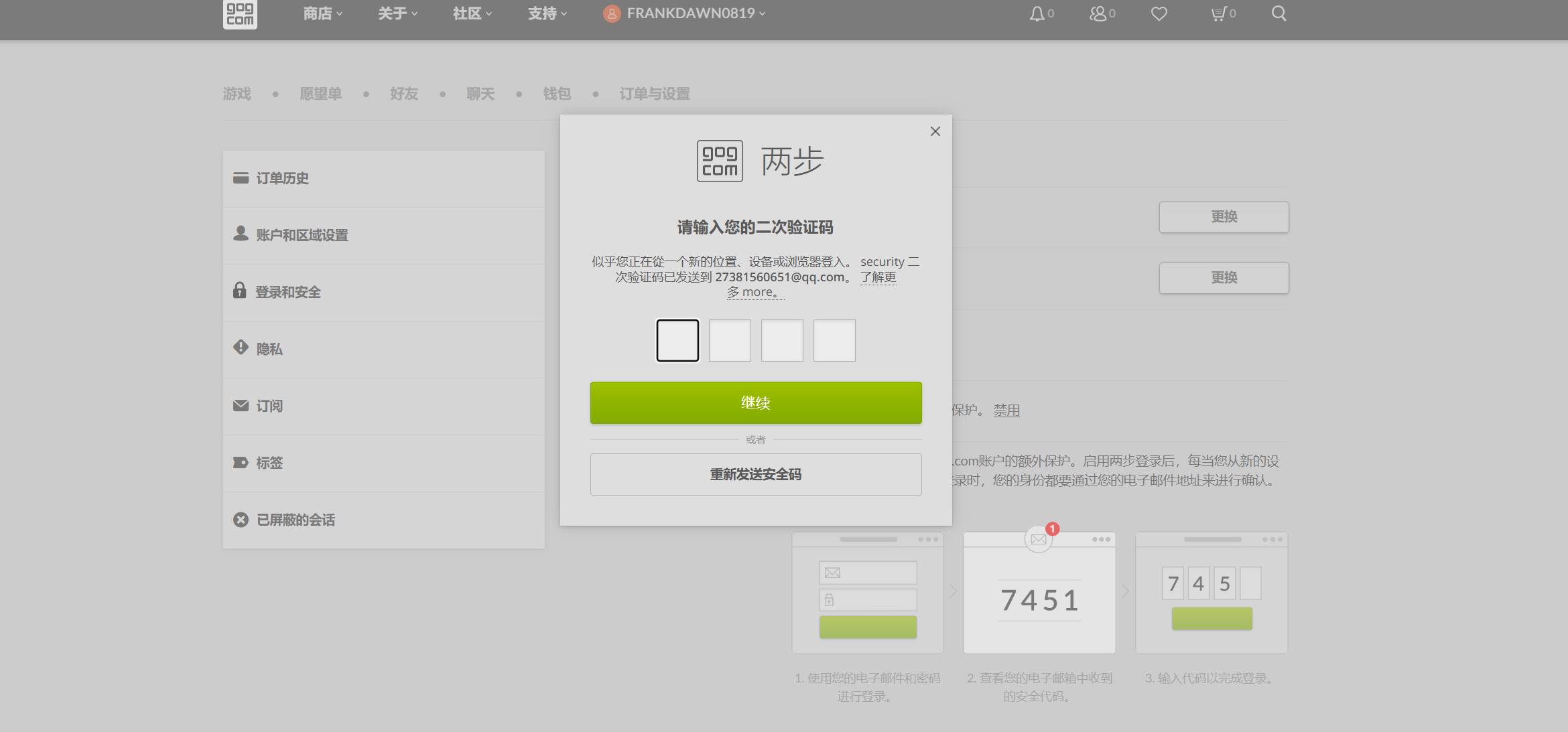The image size is (1568, 732).
Task: Click the green 继续 button
Action: (x=756, y=402)
